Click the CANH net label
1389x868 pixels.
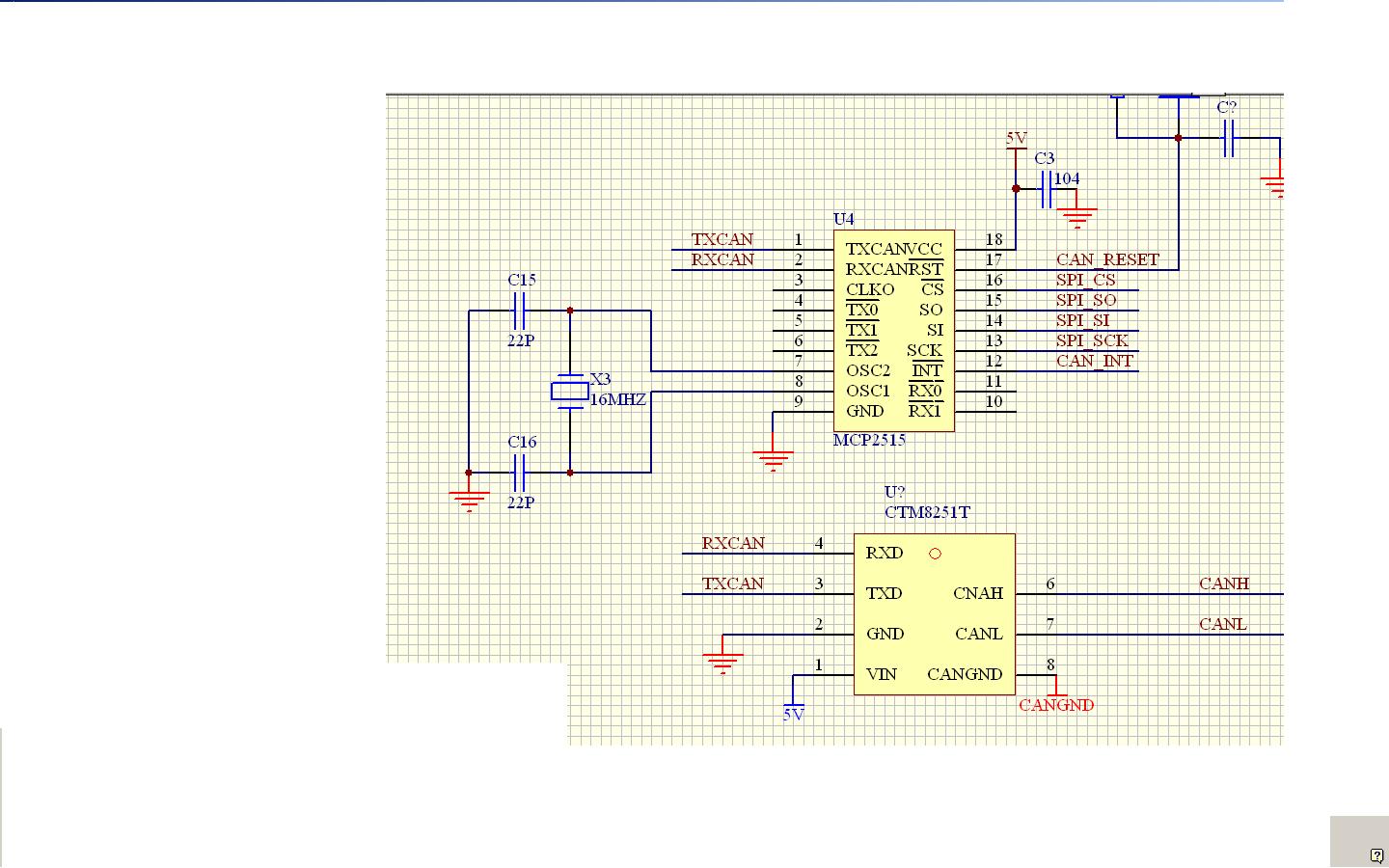(x=1223, y=583)
